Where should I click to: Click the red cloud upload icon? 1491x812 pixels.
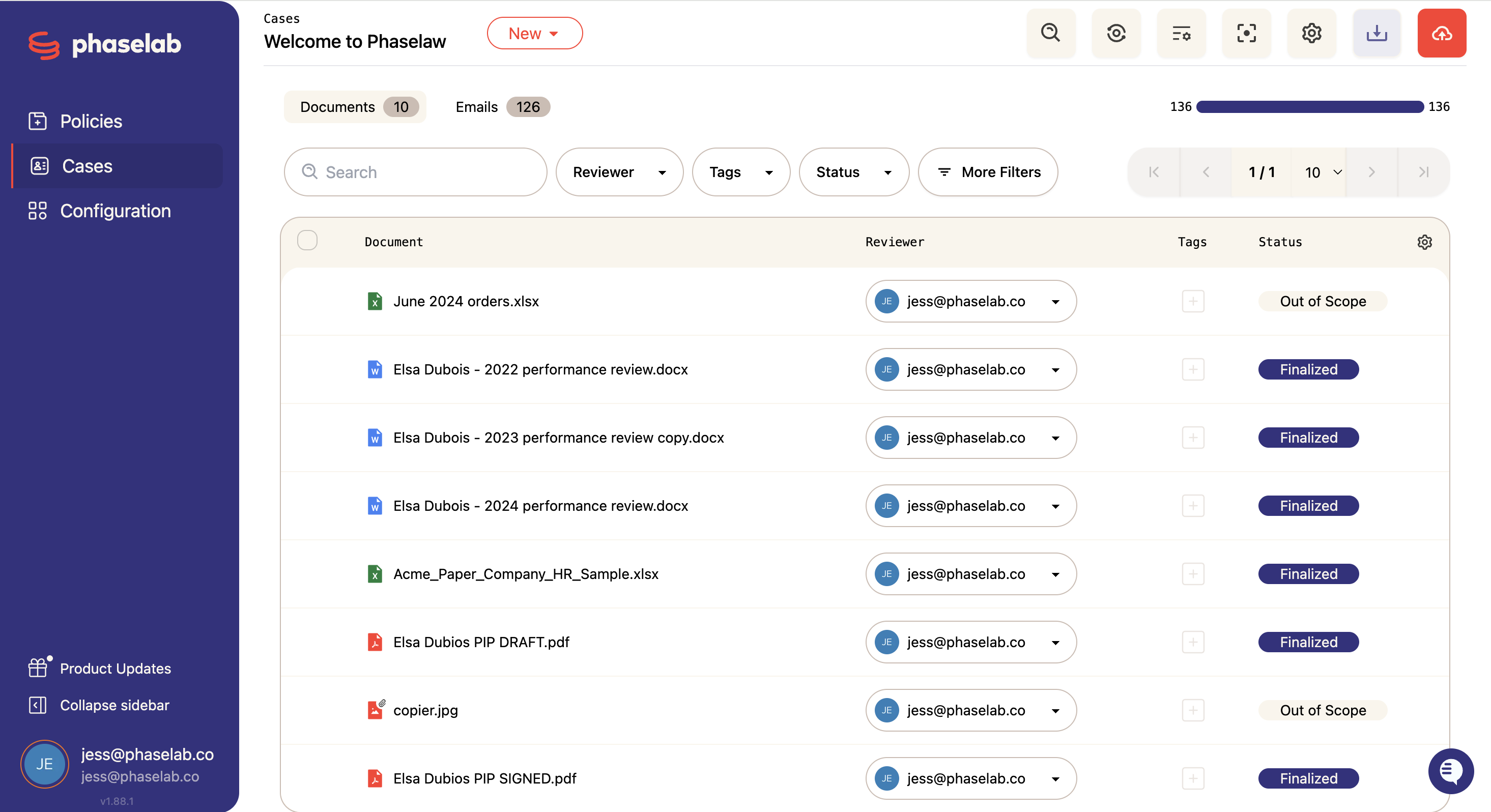(x=1441, y=34)
